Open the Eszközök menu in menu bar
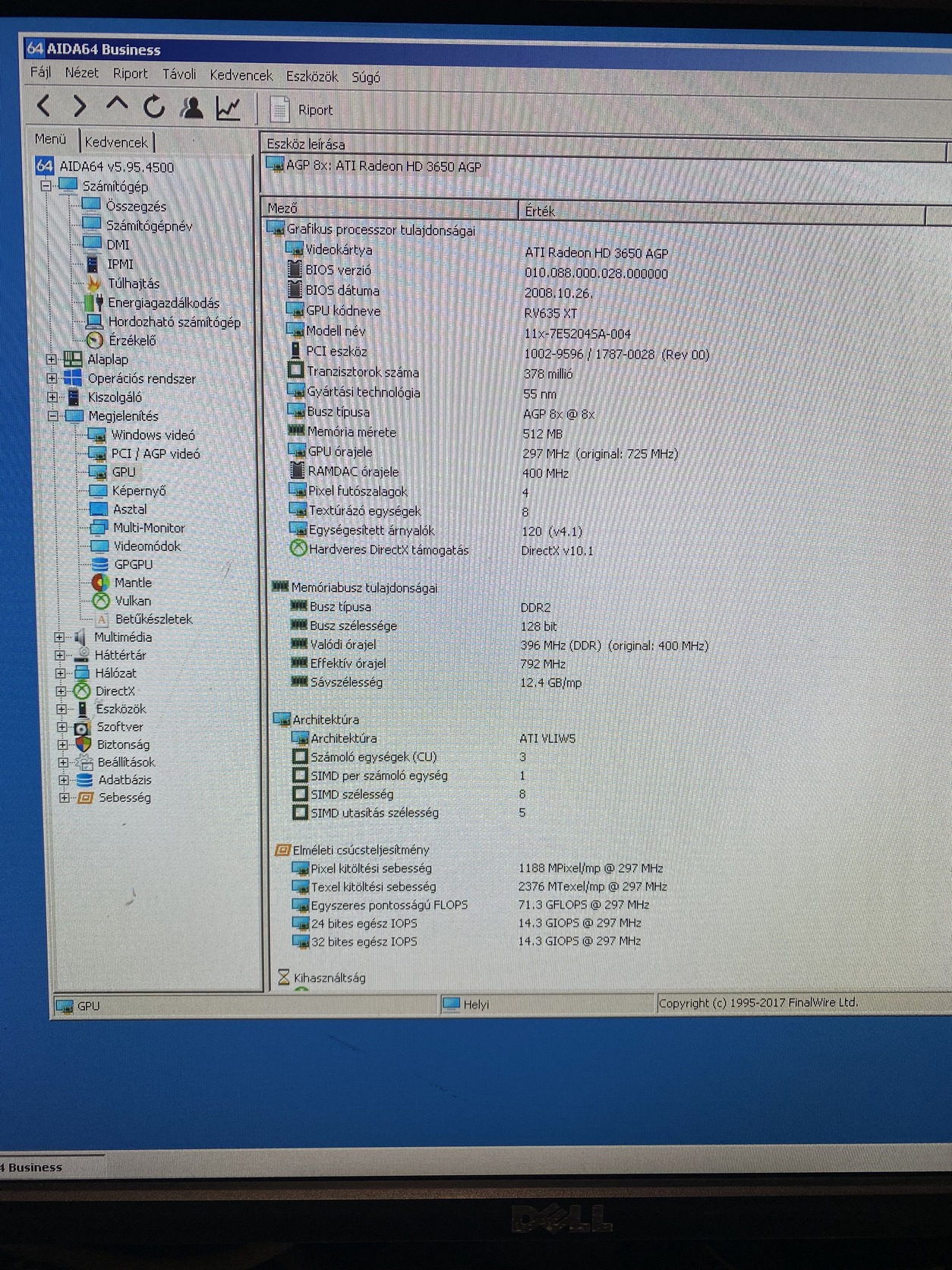This screenshot has width=952, height=1270. [312, 77]
